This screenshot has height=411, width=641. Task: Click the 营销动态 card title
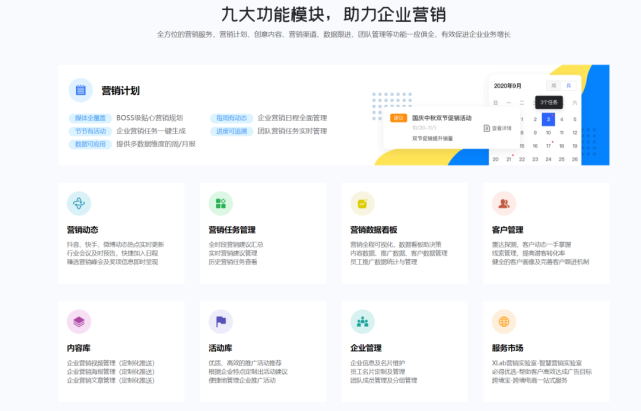[x=83, y=230]
